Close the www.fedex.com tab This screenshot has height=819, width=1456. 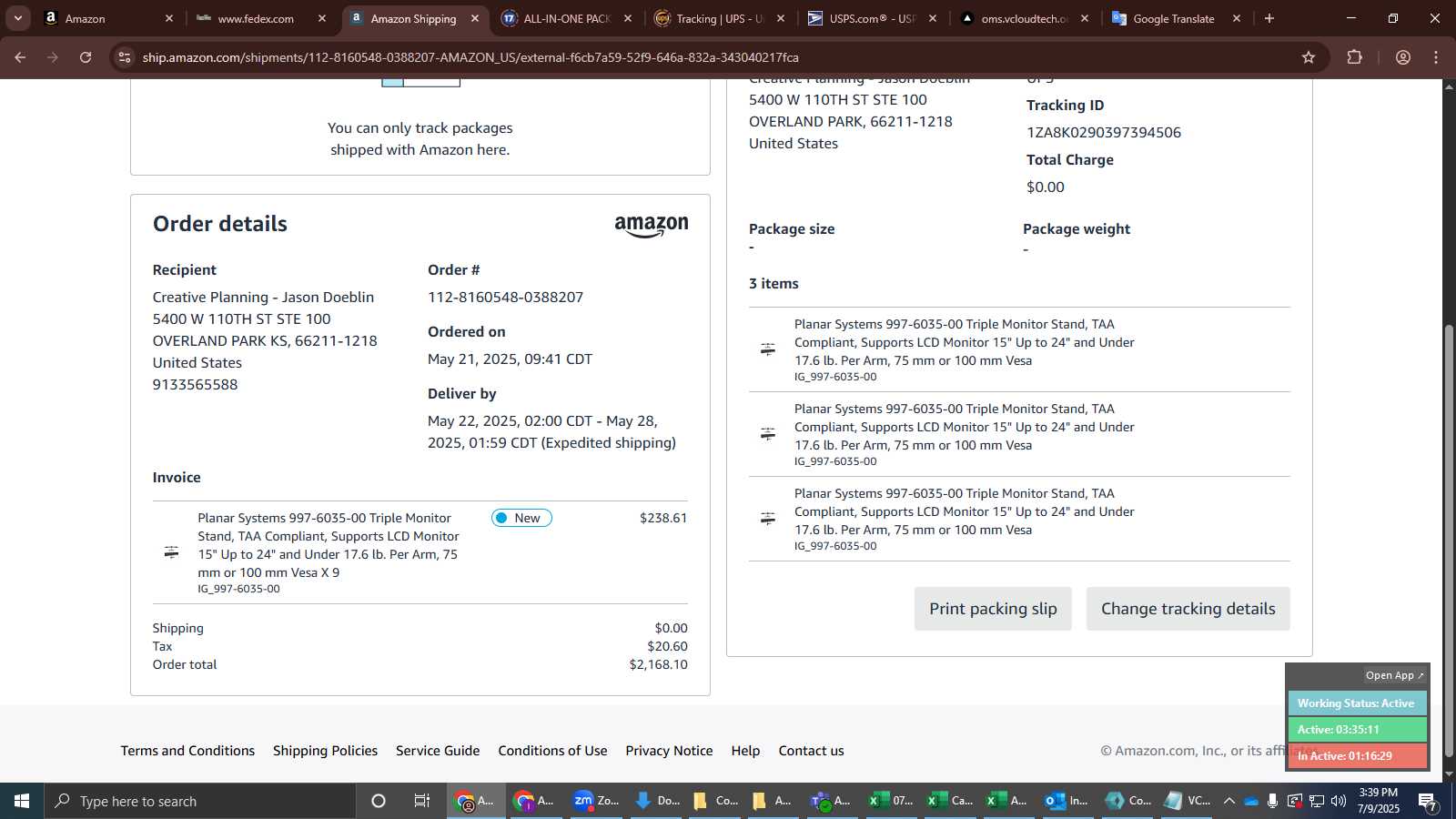[x=322, y=18]
